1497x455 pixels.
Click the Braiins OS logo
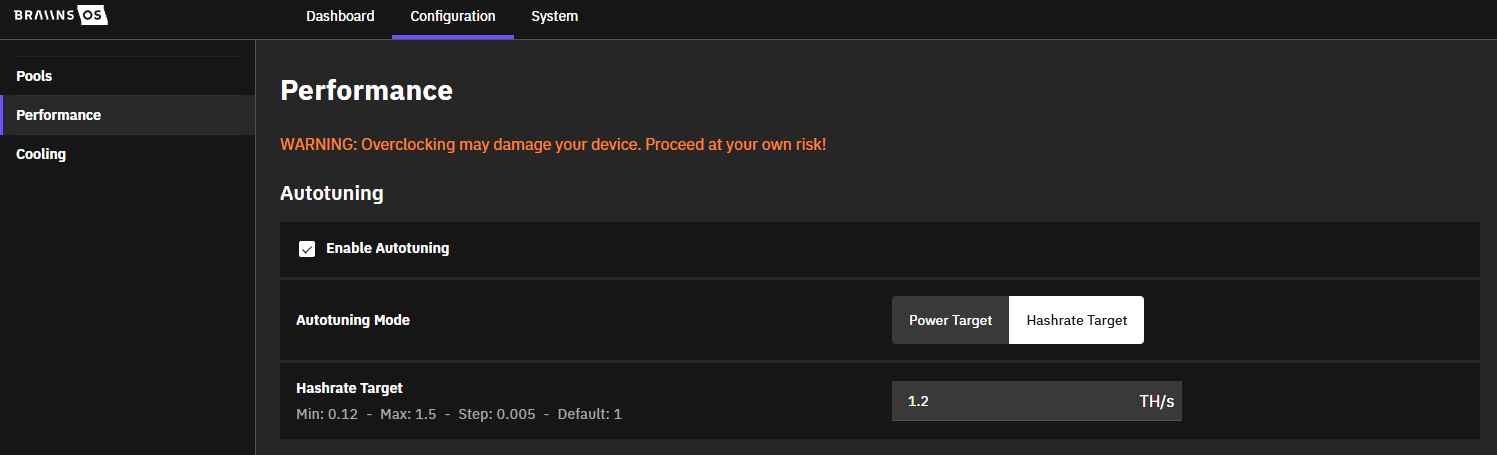coord(60,16)
